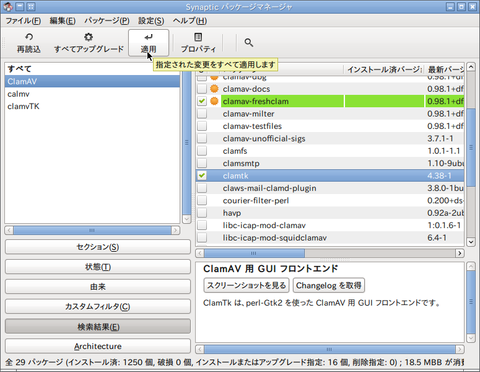This screenshot has width=480, height=372.
Task: Open the ファイル(F) menu
Action: (x=23, y=21)
